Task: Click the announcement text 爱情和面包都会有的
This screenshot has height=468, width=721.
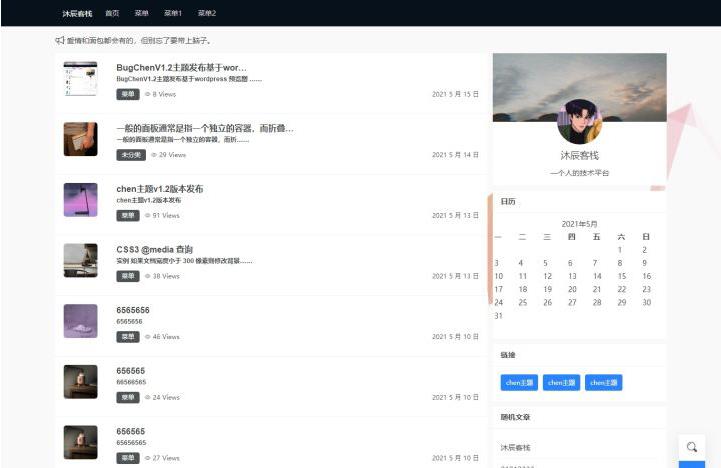Action: (x=139, y=40)
